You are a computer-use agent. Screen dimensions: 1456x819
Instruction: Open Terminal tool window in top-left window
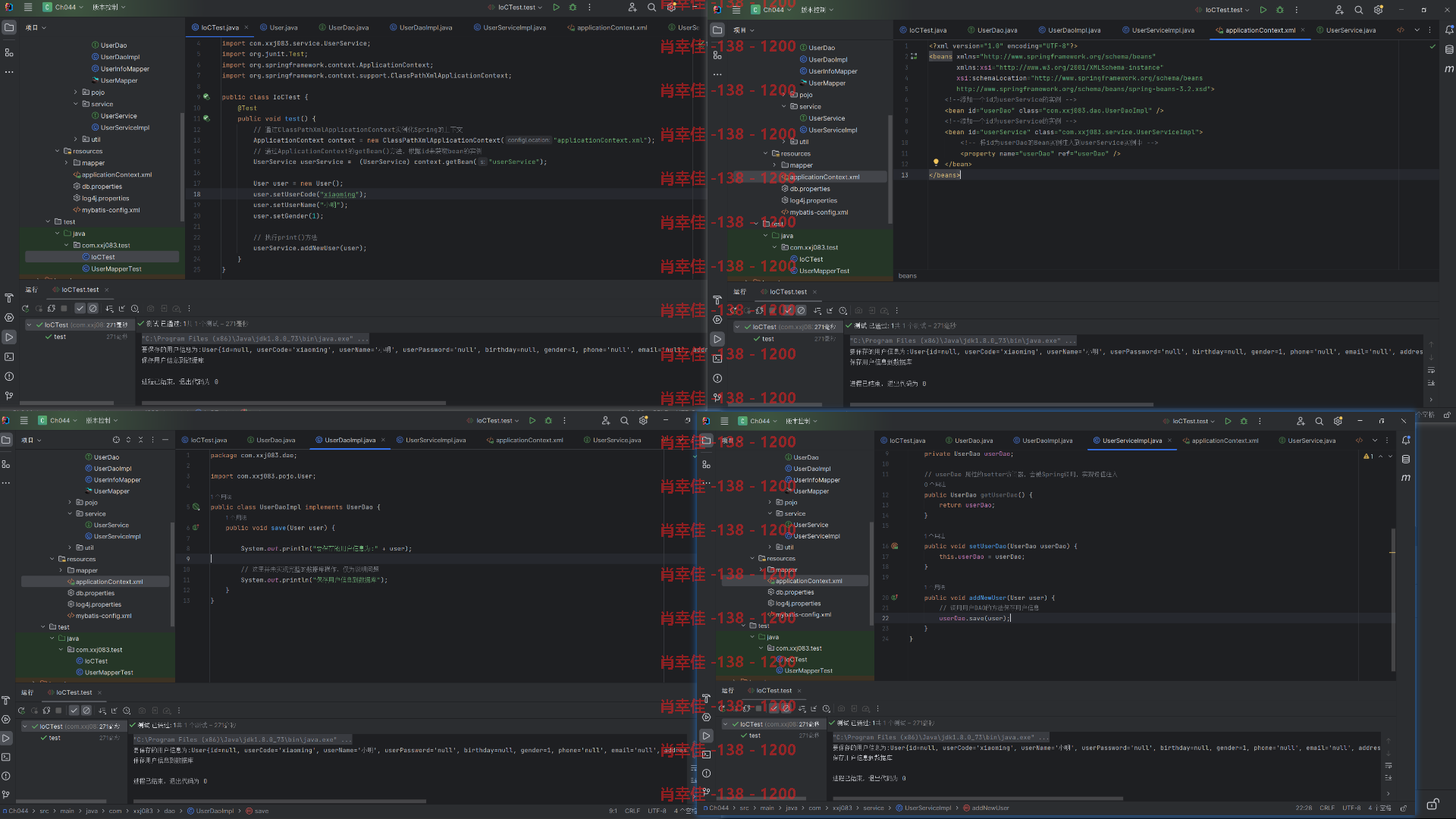coord(9,356)
